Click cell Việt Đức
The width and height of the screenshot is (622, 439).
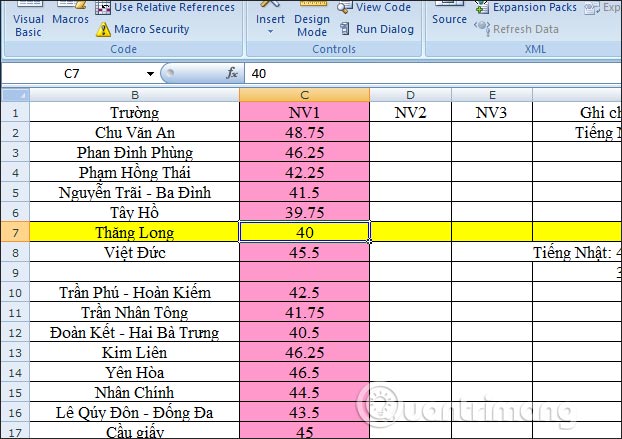pyautogui.click(x=135, y=252)
